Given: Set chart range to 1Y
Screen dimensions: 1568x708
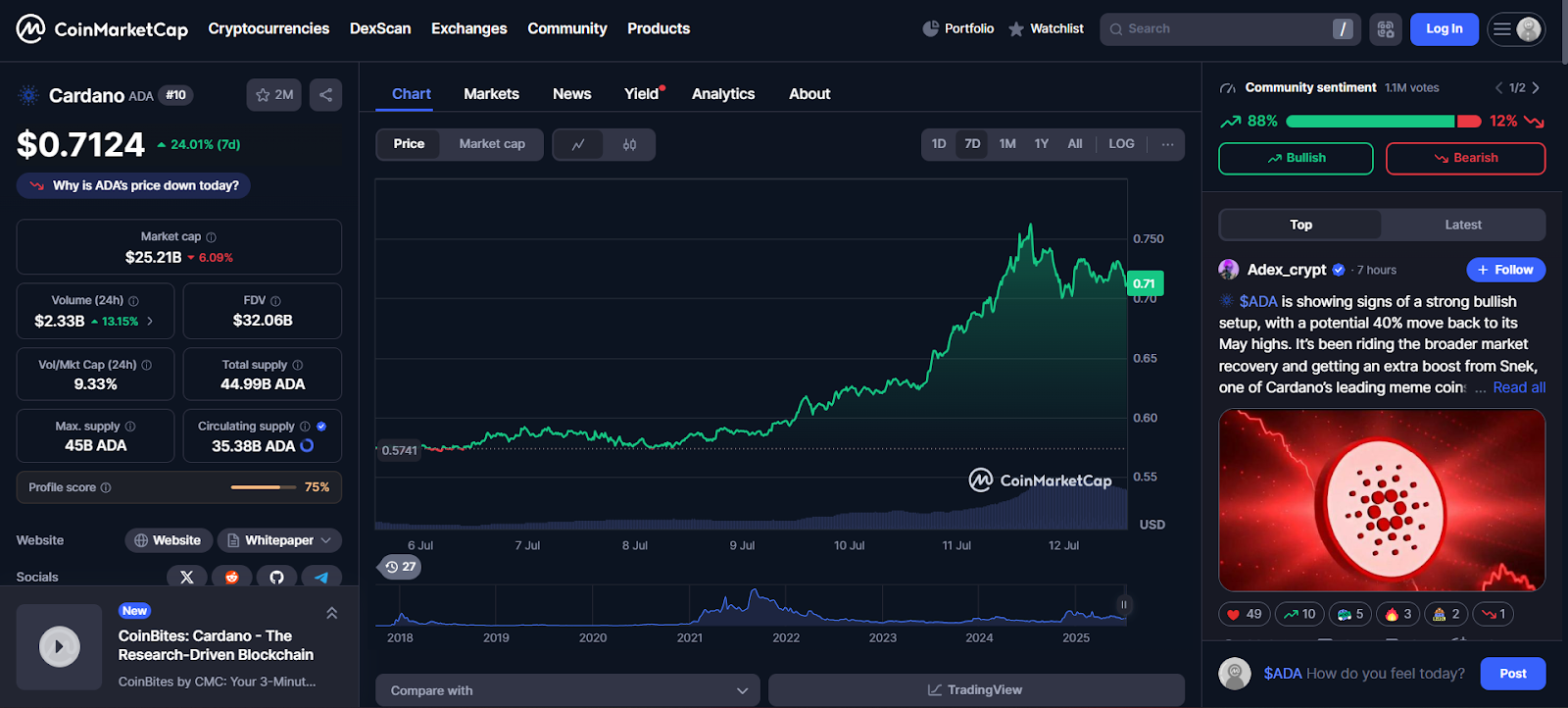Looking at the screenshot, I should (1042, 144).
